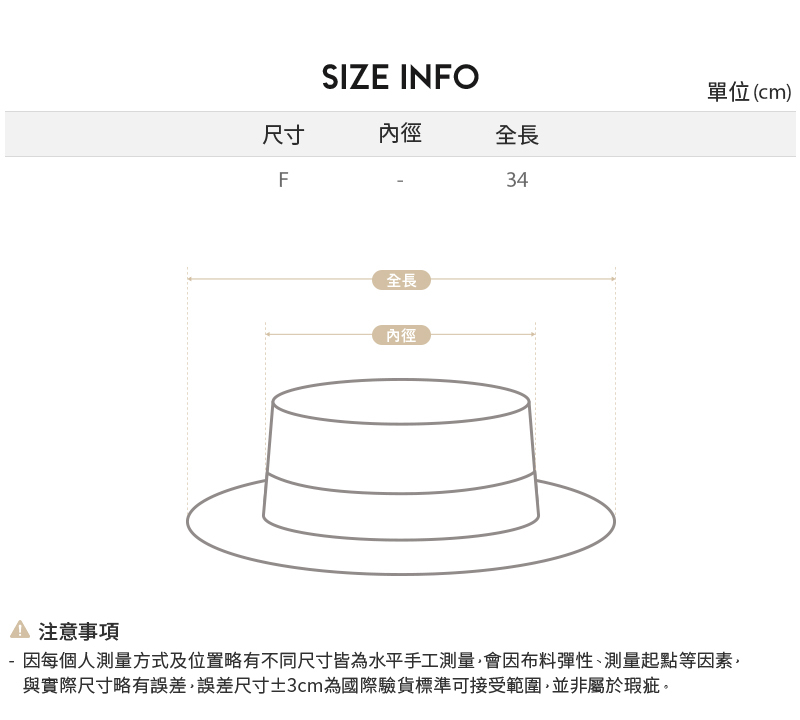
Task: Select the 內徑 column header
Action: tap(400, 134)
